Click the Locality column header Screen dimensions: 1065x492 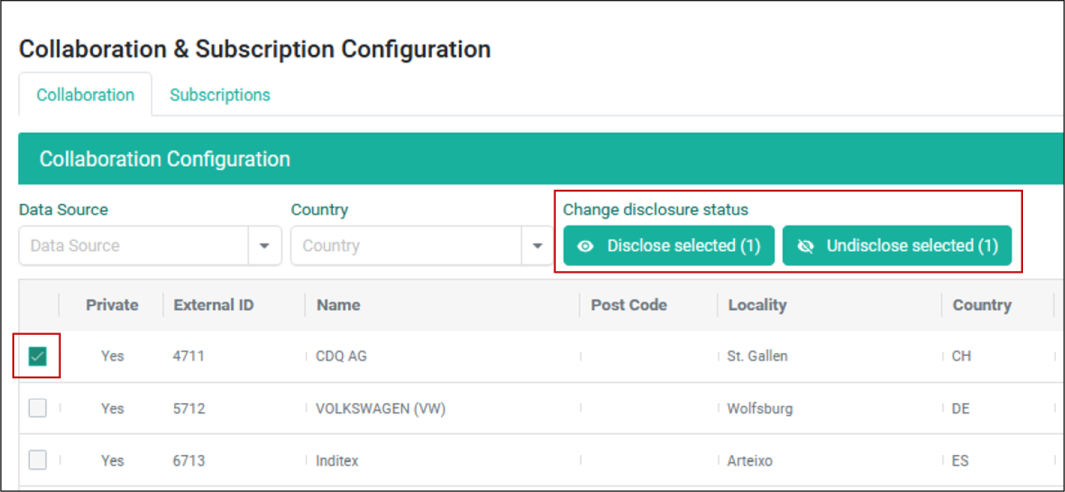pos(757,305)
